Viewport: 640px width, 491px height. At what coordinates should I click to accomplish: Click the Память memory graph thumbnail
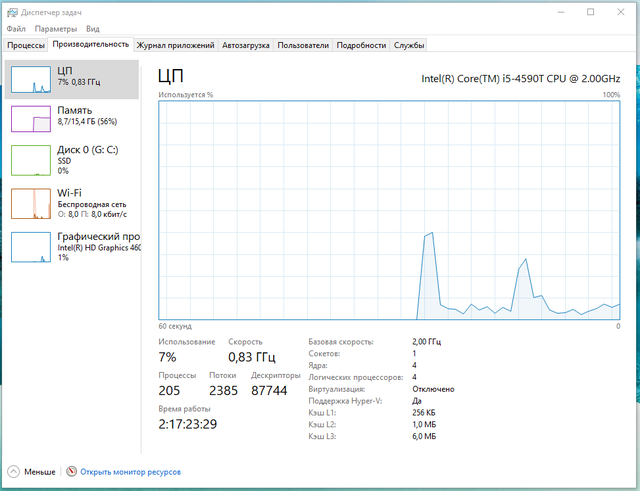click(x=30, y=119)
